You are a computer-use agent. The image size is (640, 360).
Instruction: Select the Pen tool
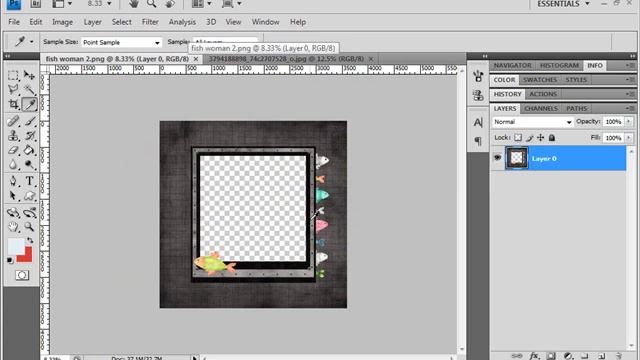(13, 181)
